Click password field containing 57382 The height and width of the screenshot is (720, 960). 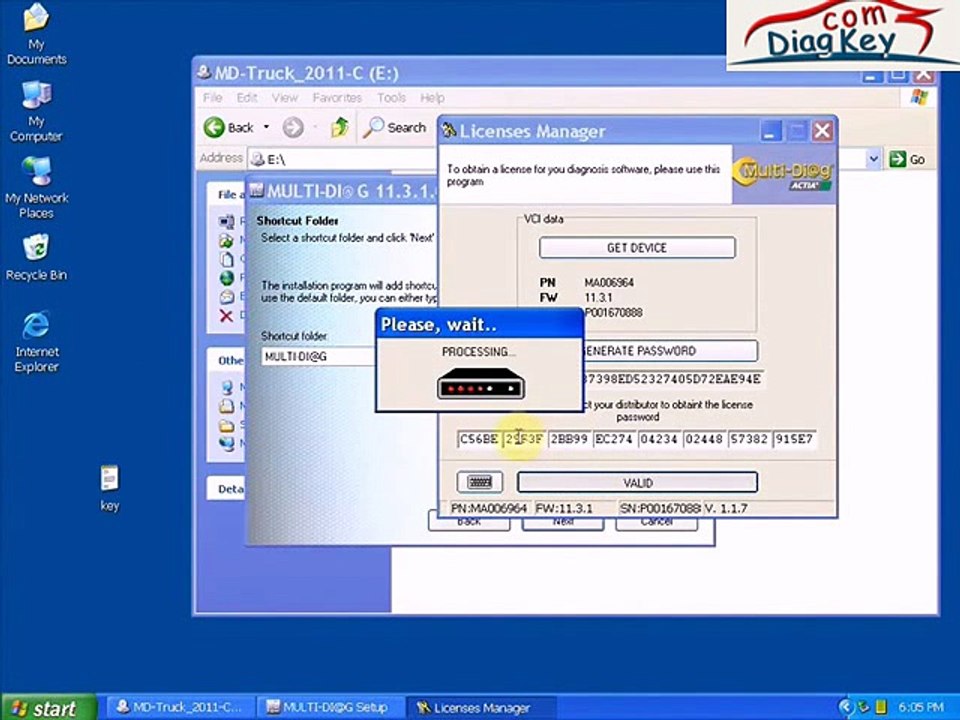(750, 439)
